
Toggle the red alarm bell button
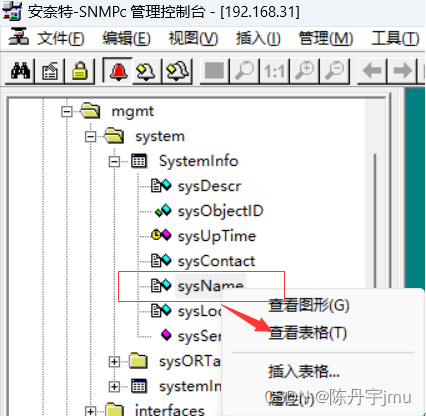(x=118, y=70)
